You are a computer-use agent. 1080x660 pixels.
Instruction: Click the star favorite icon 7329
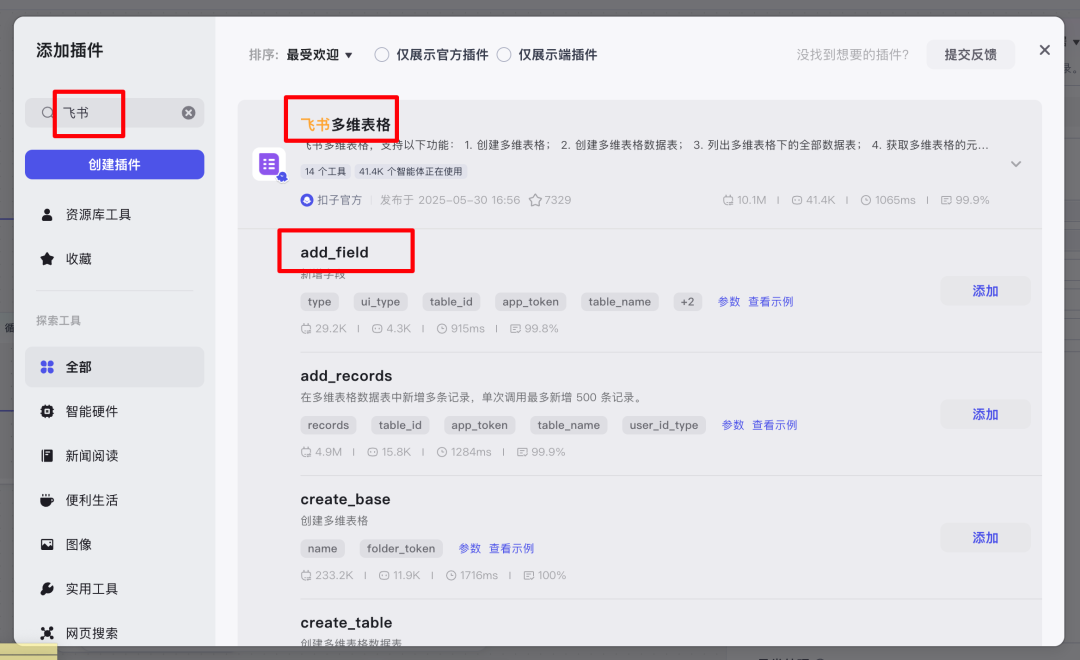[x=535, y=200]
